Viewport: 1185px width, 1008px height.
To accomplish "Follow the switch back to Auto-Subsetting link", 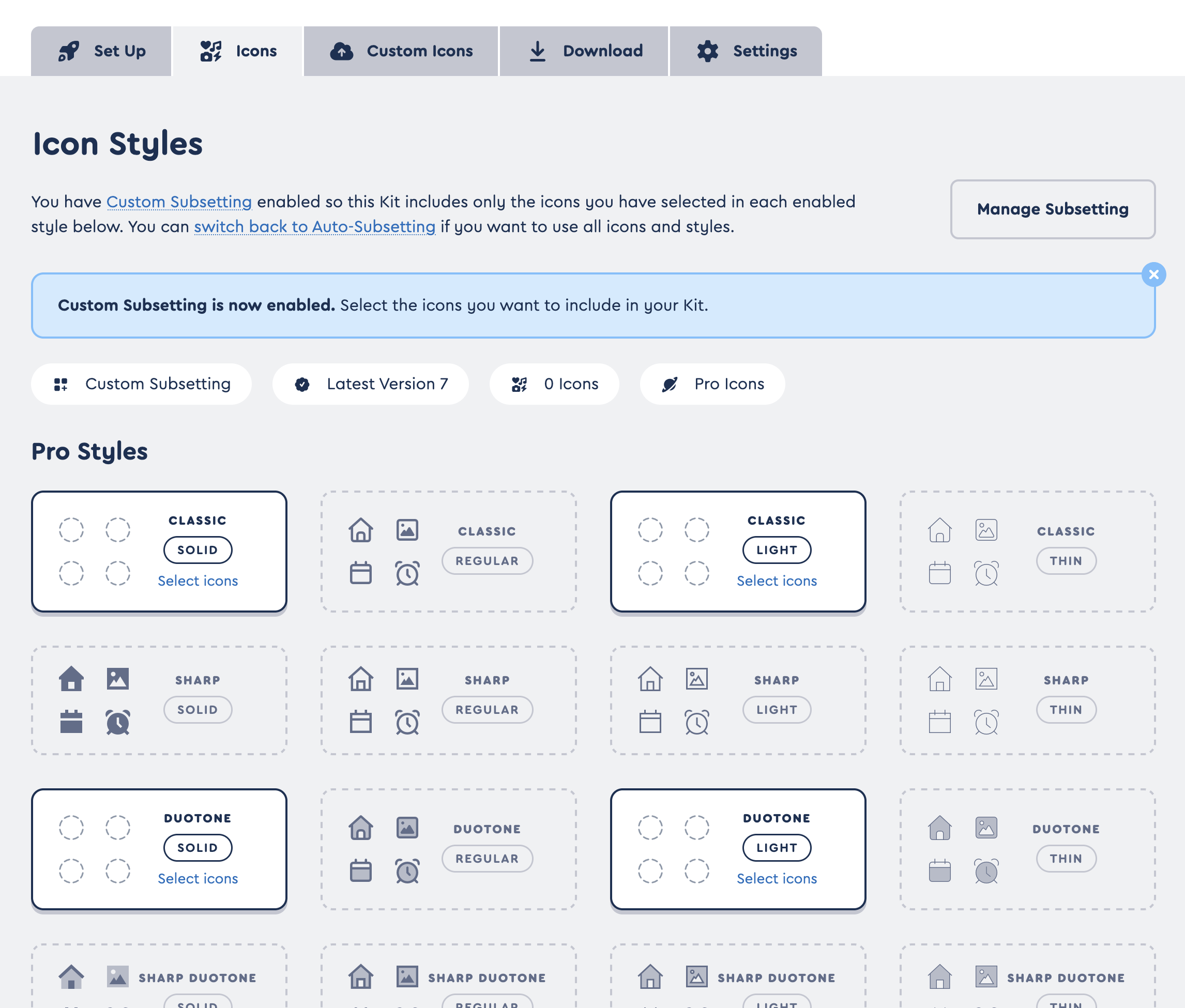I will coord(314,227).
